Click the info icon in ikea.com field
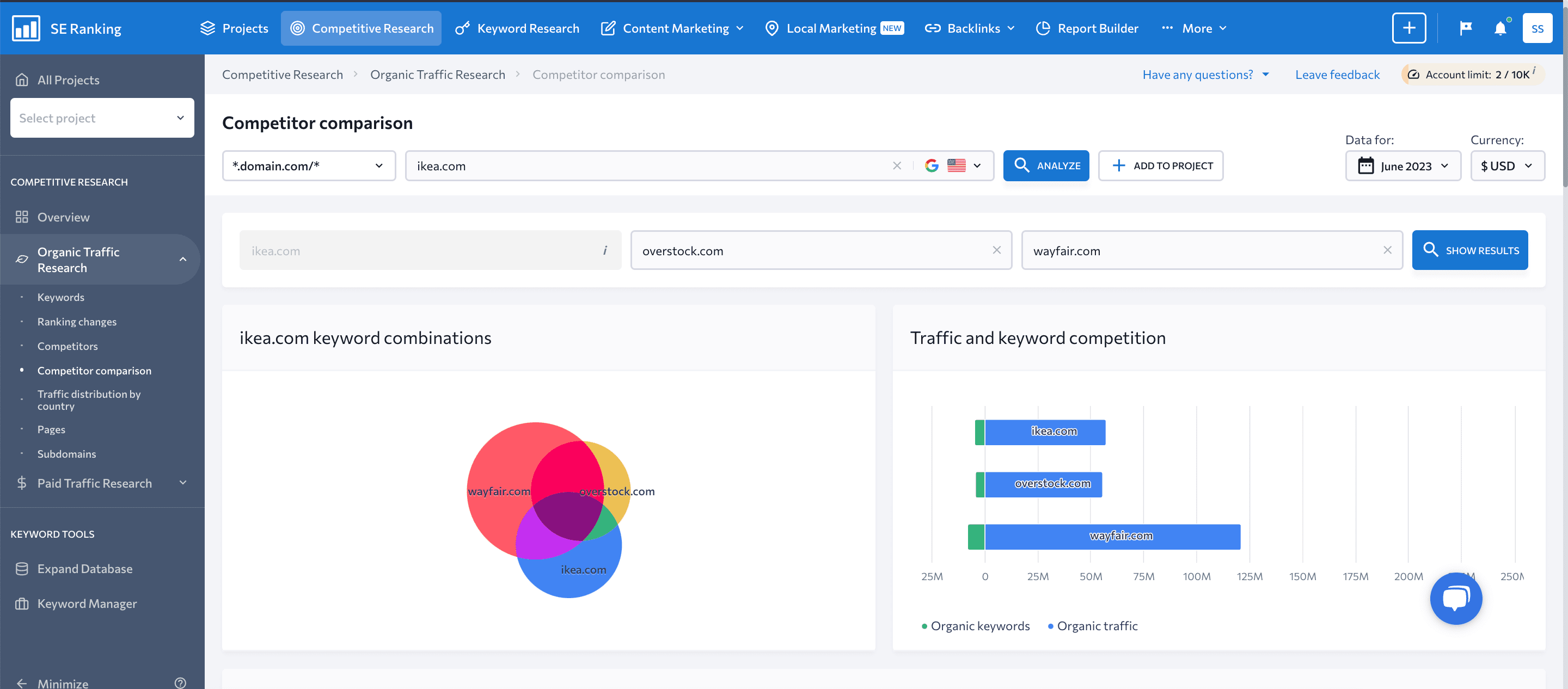The height and width of the screenshot is (689, 1568). [x=605, y=250]
